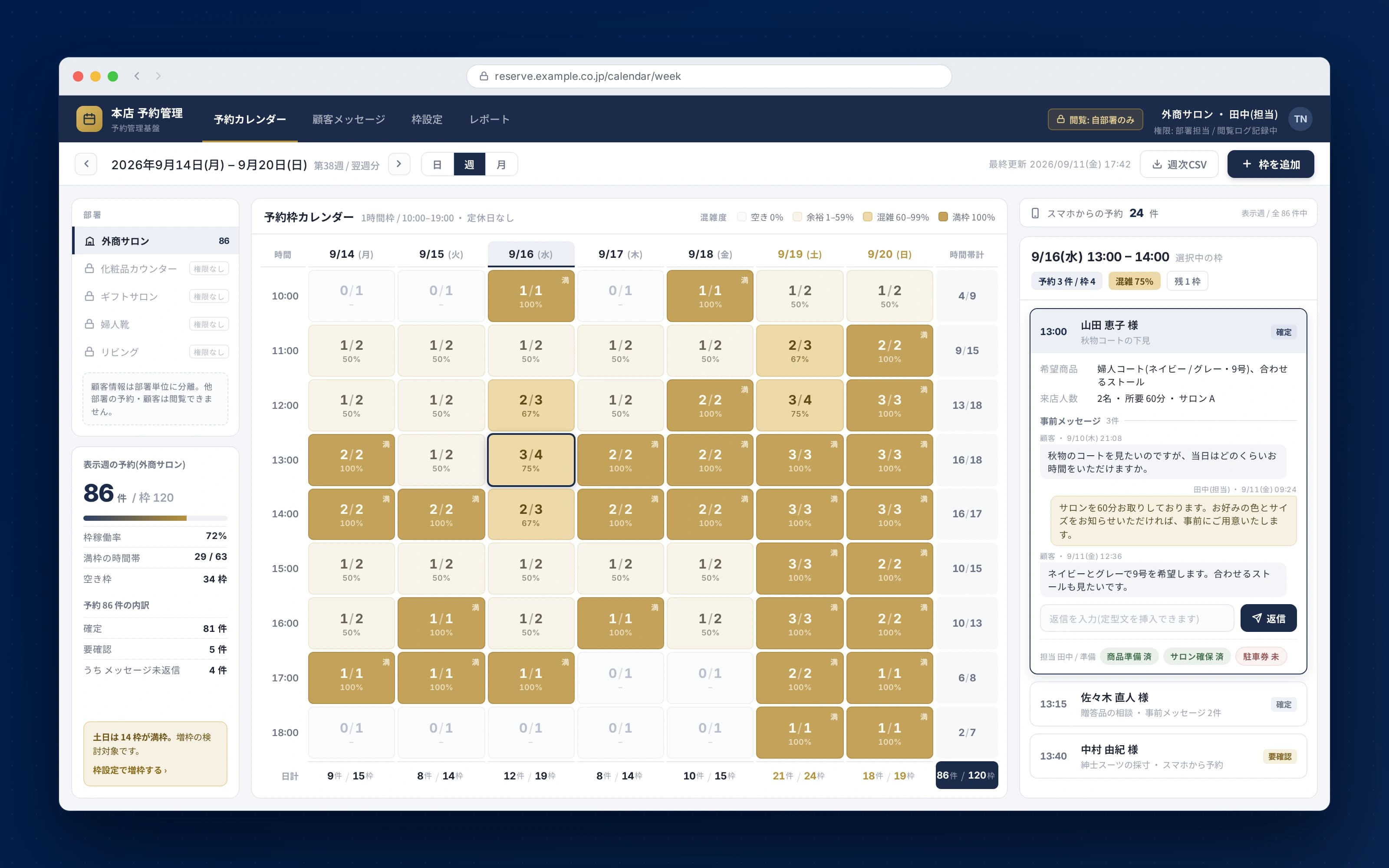Select the 9/16 13:00 slot showing 3/4
The height and width of the screenshot is (868, 1389).
[531, 460]
